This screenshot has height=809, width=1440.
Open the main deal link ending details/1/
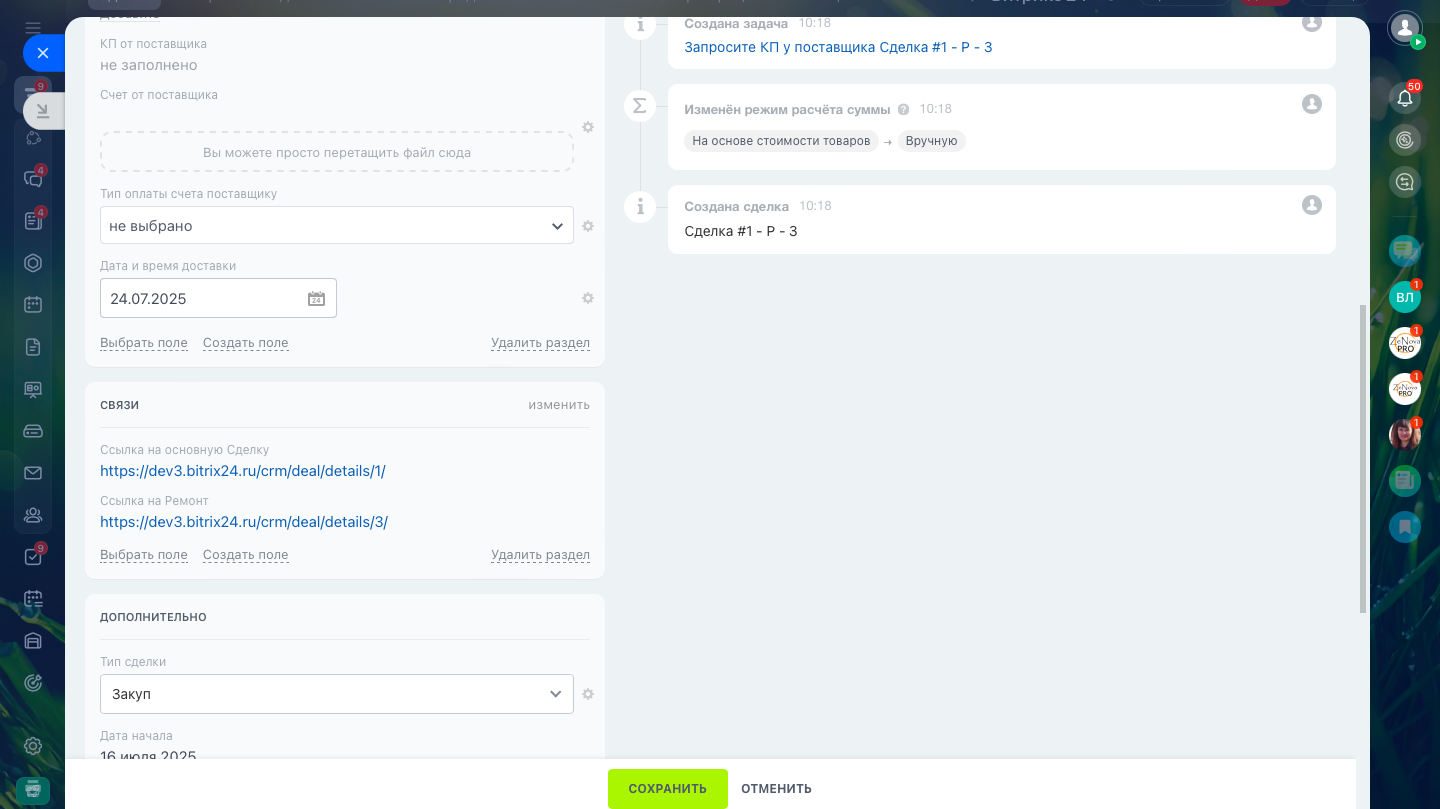(243, 471)
